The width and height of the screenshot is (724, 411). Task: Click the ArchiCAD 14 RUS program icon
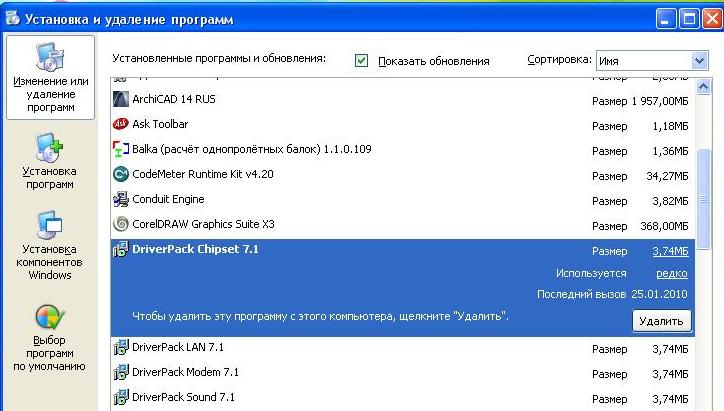click(x=121, y=99)
